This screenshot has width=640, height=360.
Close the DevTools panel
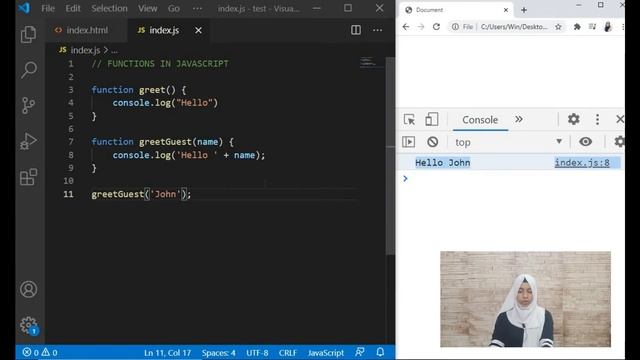(x=620, y=119)
